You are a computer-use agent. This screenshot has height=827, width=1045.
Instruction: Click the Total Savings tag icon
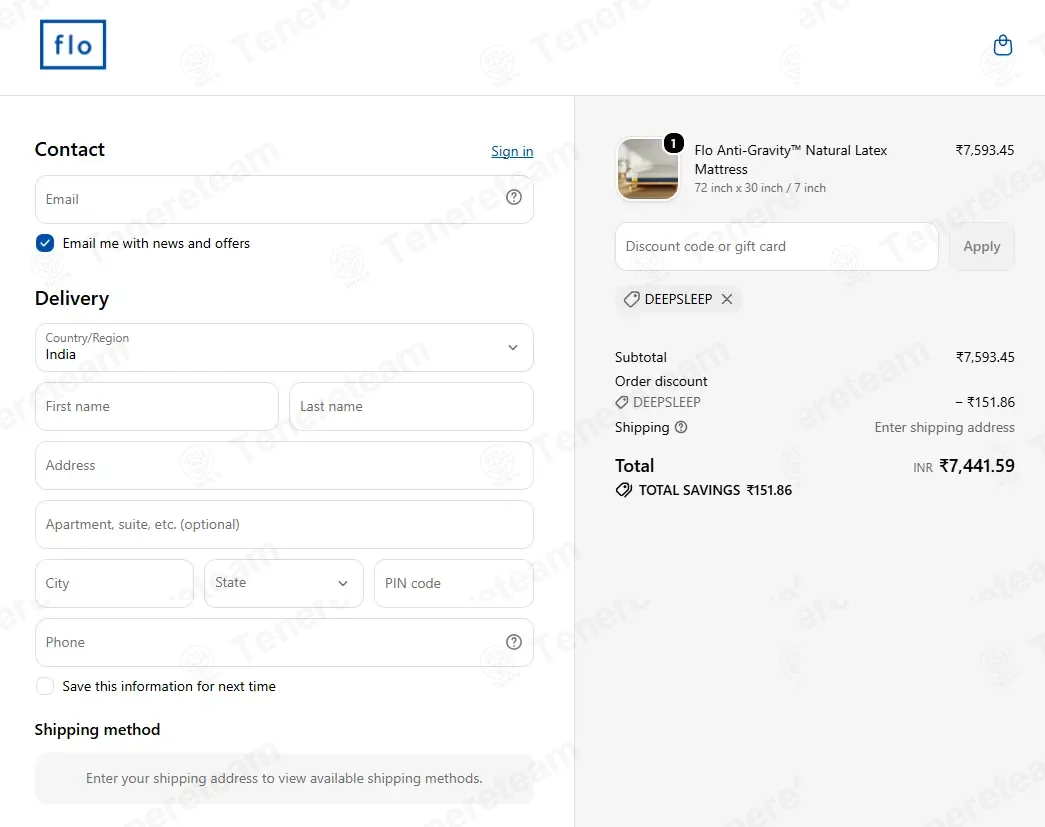623,490
